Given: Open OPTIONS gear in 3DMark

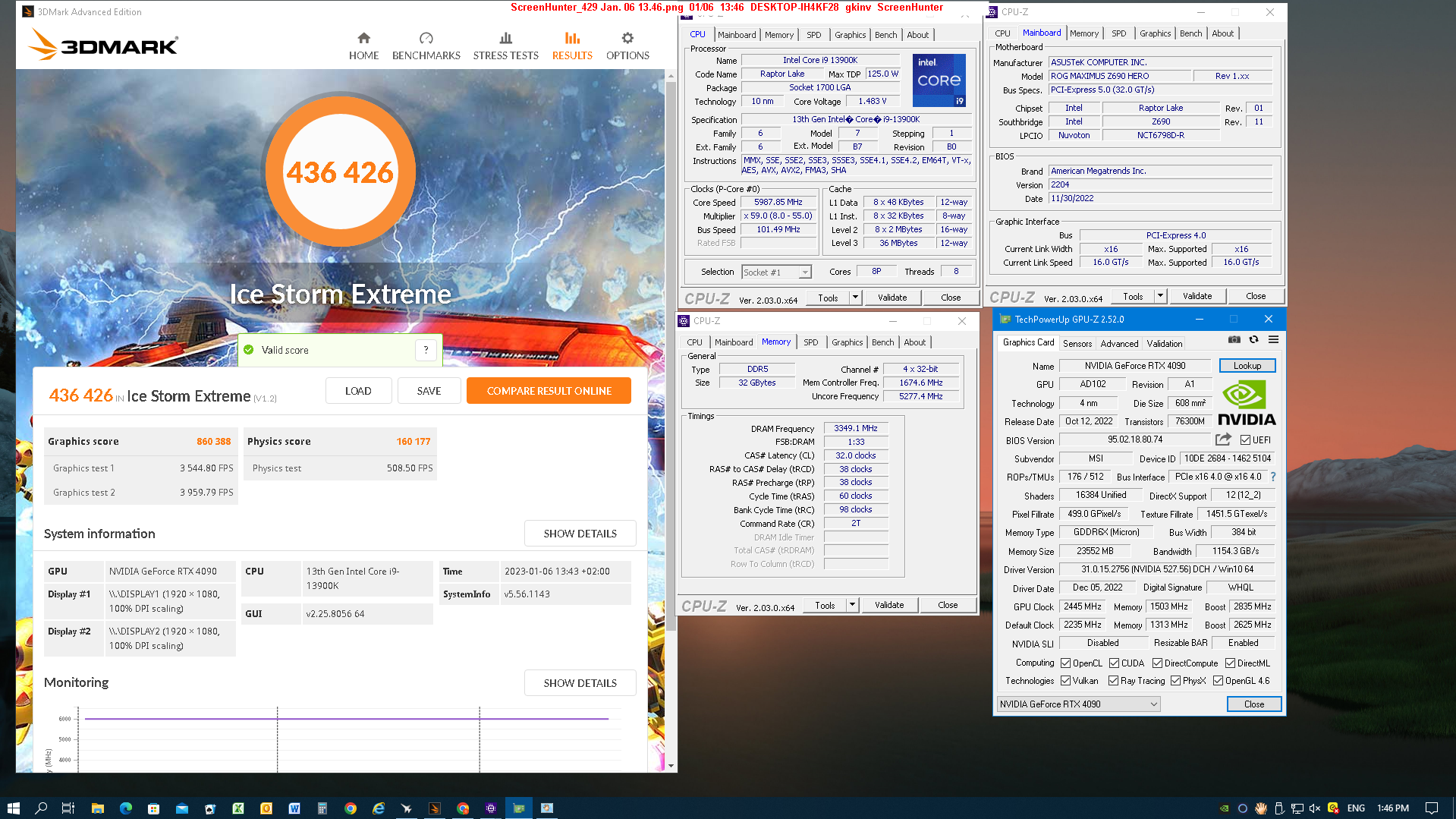Looking at the screenshot, I should tap(627, 46).
